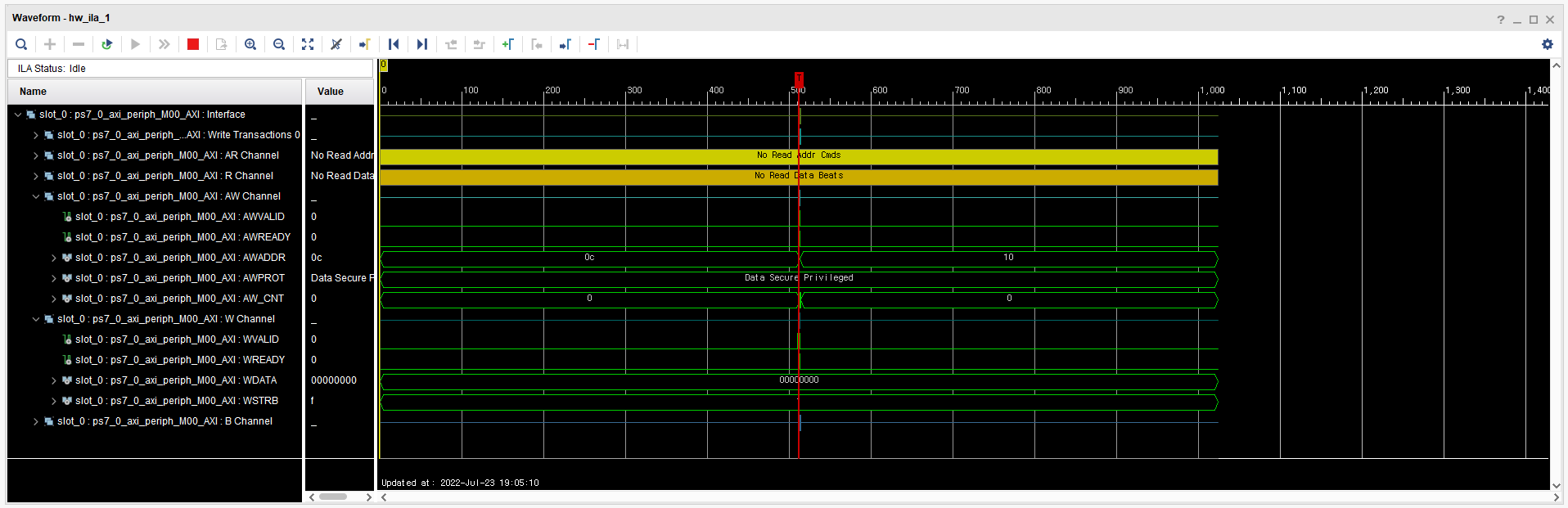Click the Value column header
Image resolution: width=1568 pixels, height=508 pixels.
coord(340,92)
